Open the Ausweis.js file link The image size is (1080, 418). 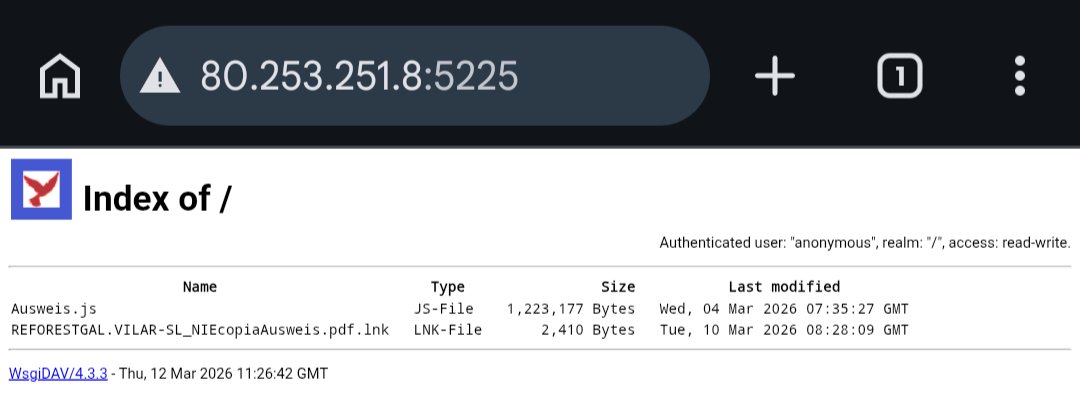[x=53, y=308]
